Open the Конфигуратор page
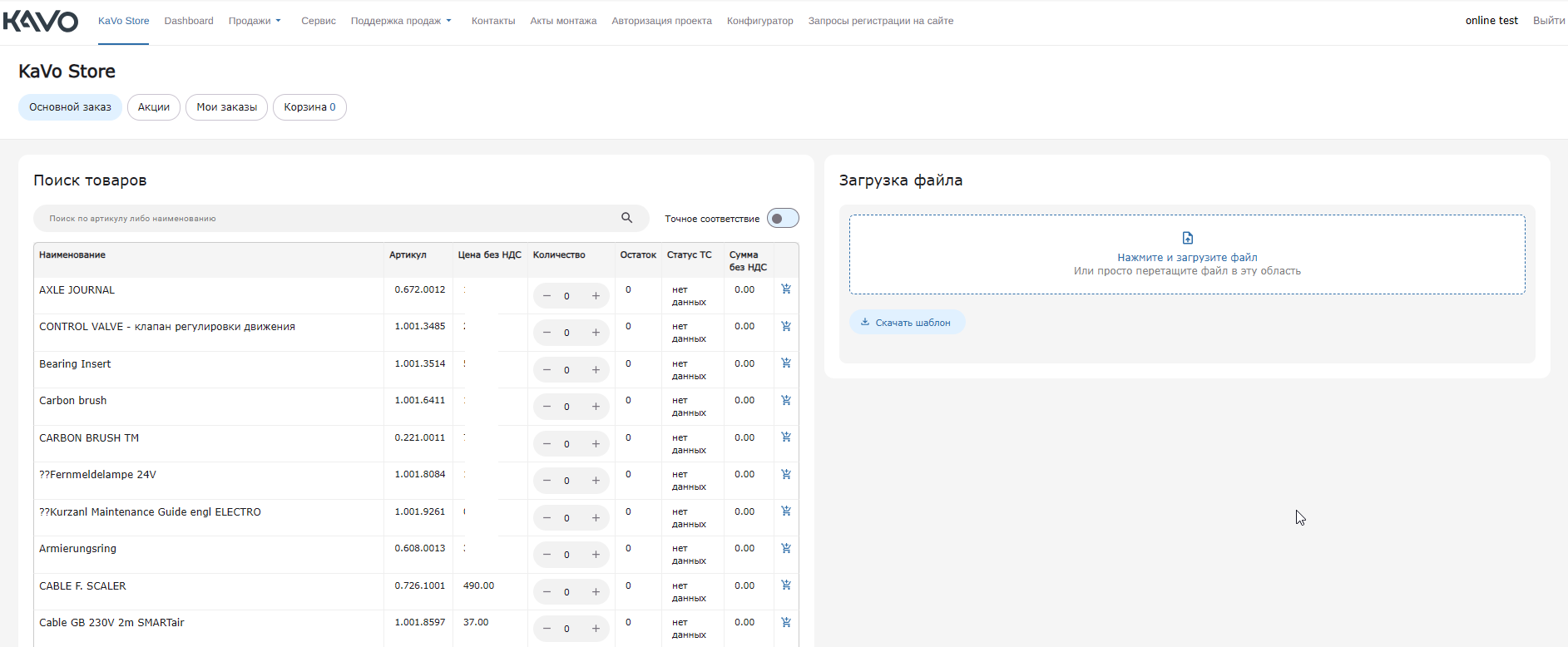Image resolution: width=1568 pixels, height=647 pixels. (x=760, y=21)
